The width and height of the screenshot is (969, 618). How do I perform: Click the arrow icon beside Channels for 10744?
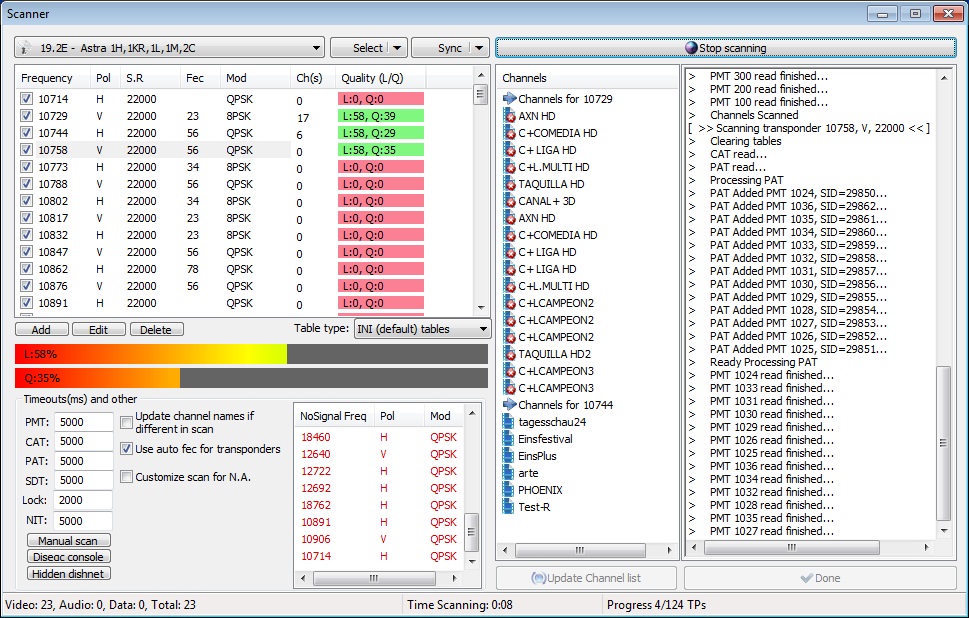click(509, 405)
